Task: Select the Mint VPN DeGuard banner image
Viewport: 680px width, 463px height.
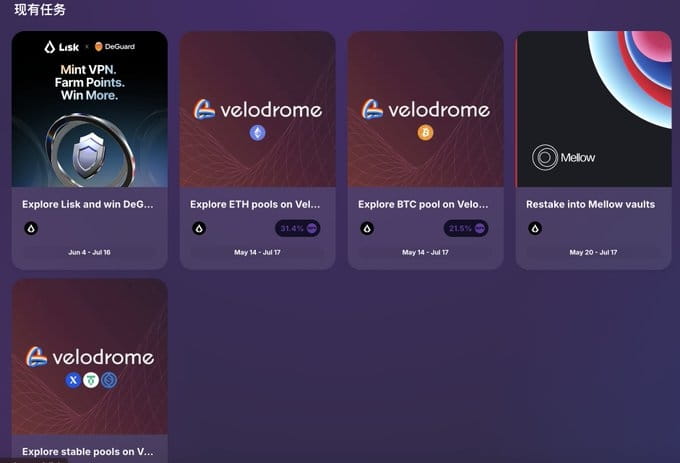Action: pos(90,109)
